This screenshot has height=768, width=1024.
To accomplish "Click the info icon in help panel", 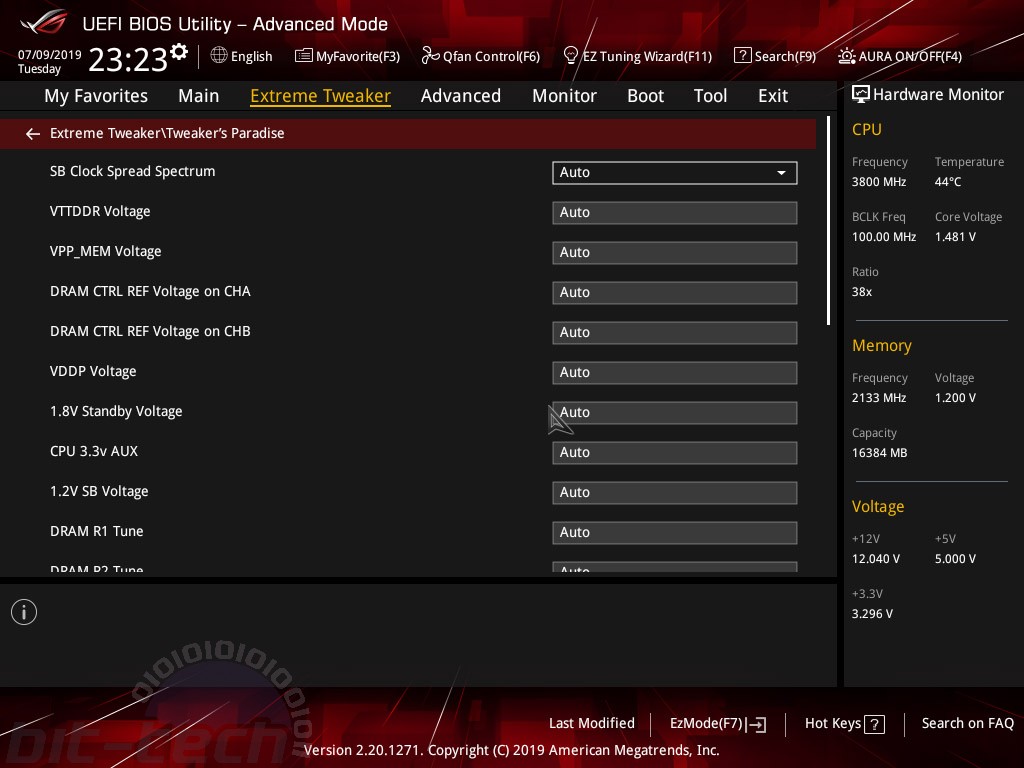I will pos(24,612).
